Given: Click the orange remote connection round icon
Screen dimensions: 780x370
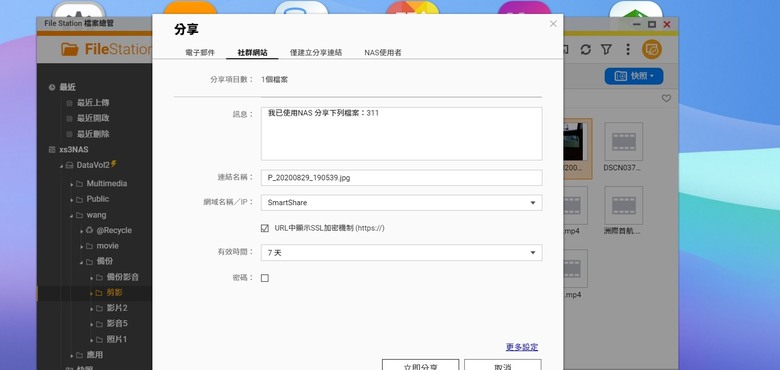Looking at the screenshot, I should tap(652, 49).
